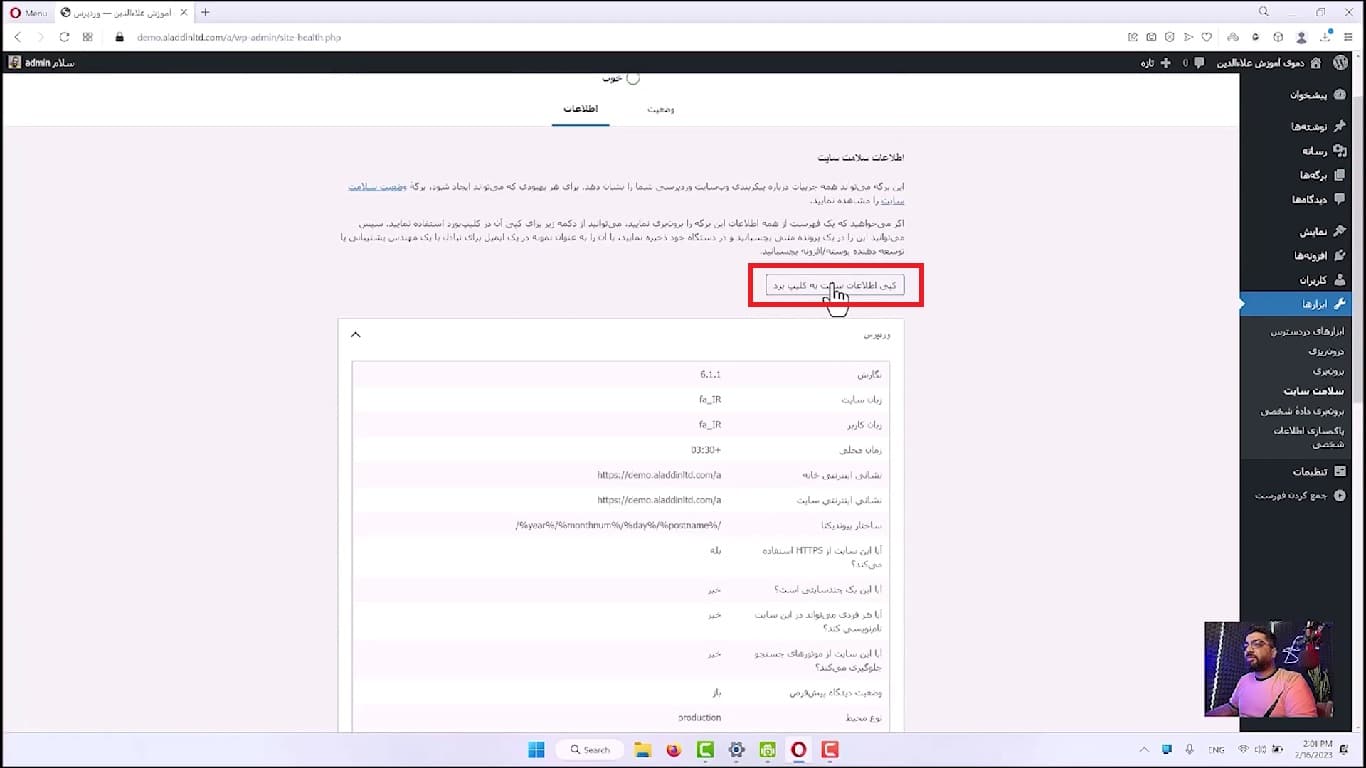
Task: Click the plus New content item in the admin bar
Action: (x=1154, y=62)
